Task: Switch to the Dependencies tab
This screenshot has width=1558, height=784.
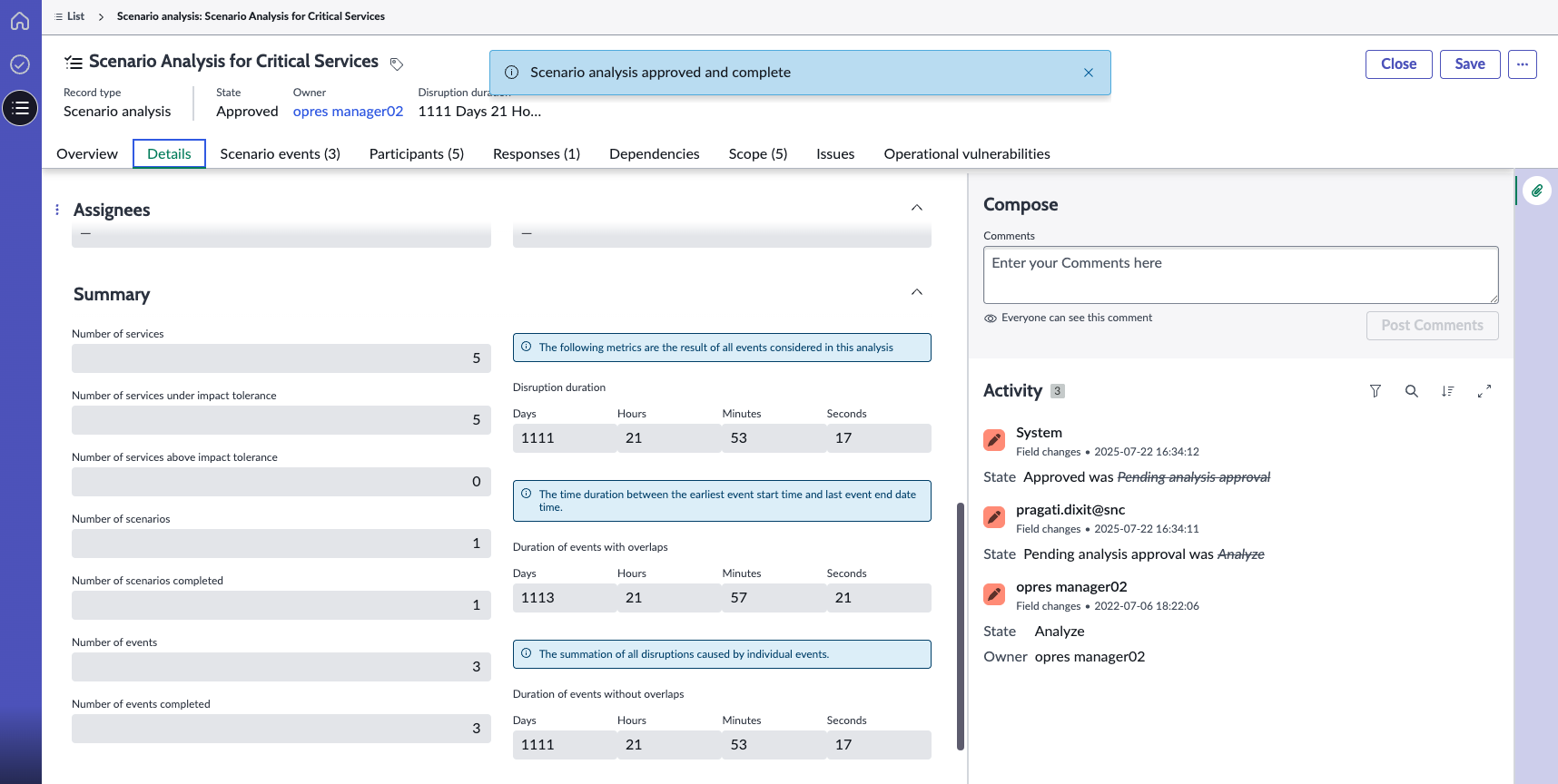Action: tap(655, 153)
